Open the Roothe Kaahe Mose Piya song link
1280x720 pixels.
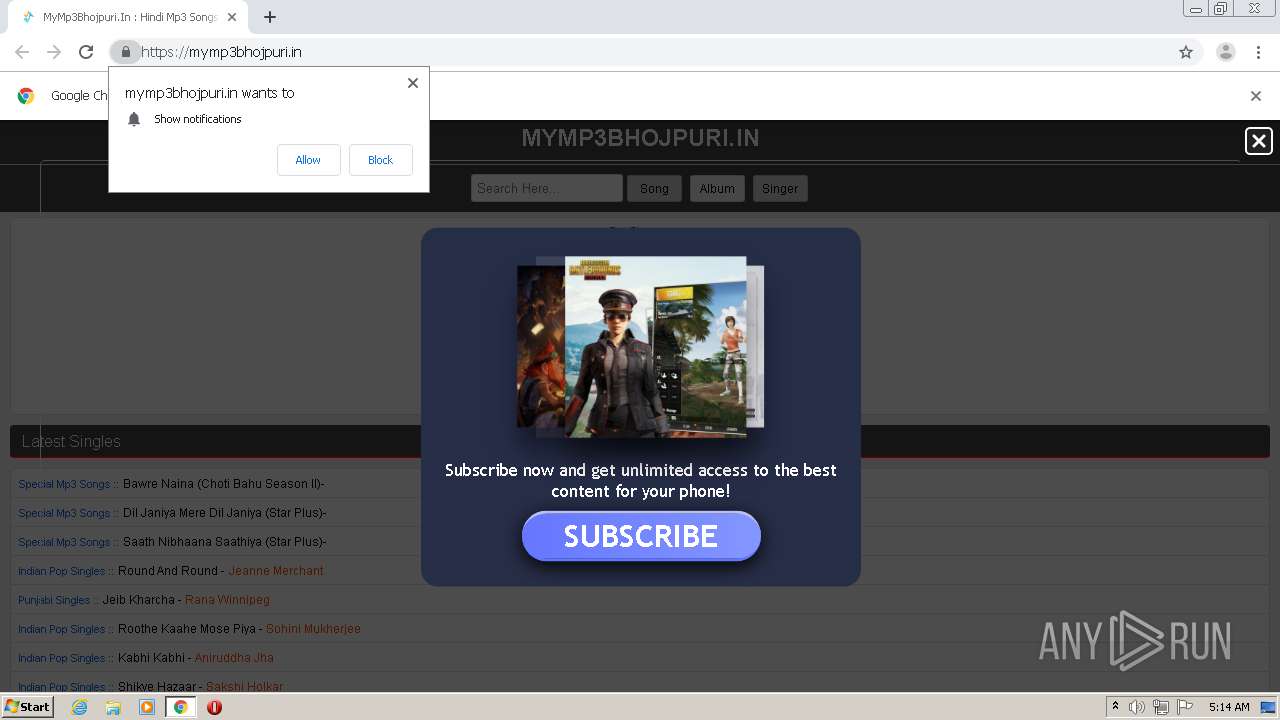[186, 629]
